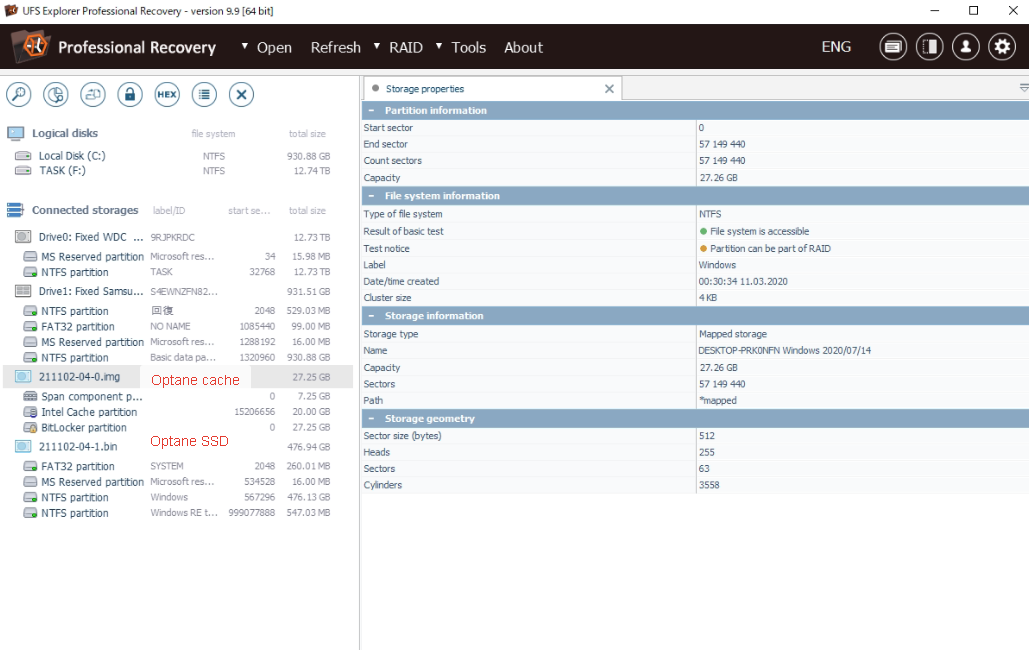Open the settings gear icon
The height and width of the screenshot is (650, 1029).
[x=1002, y=47]
